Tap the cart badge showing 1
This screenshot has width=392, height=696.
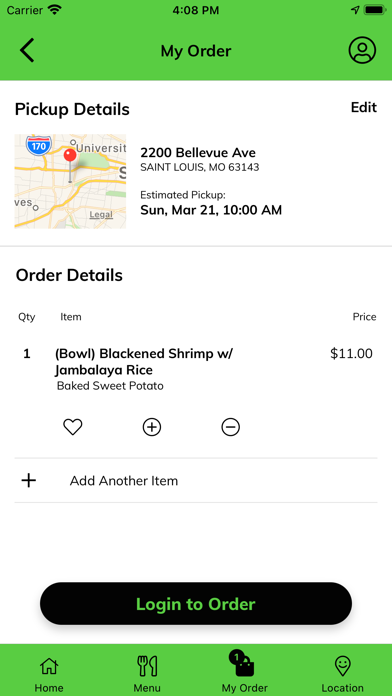[x=237, y=657]
